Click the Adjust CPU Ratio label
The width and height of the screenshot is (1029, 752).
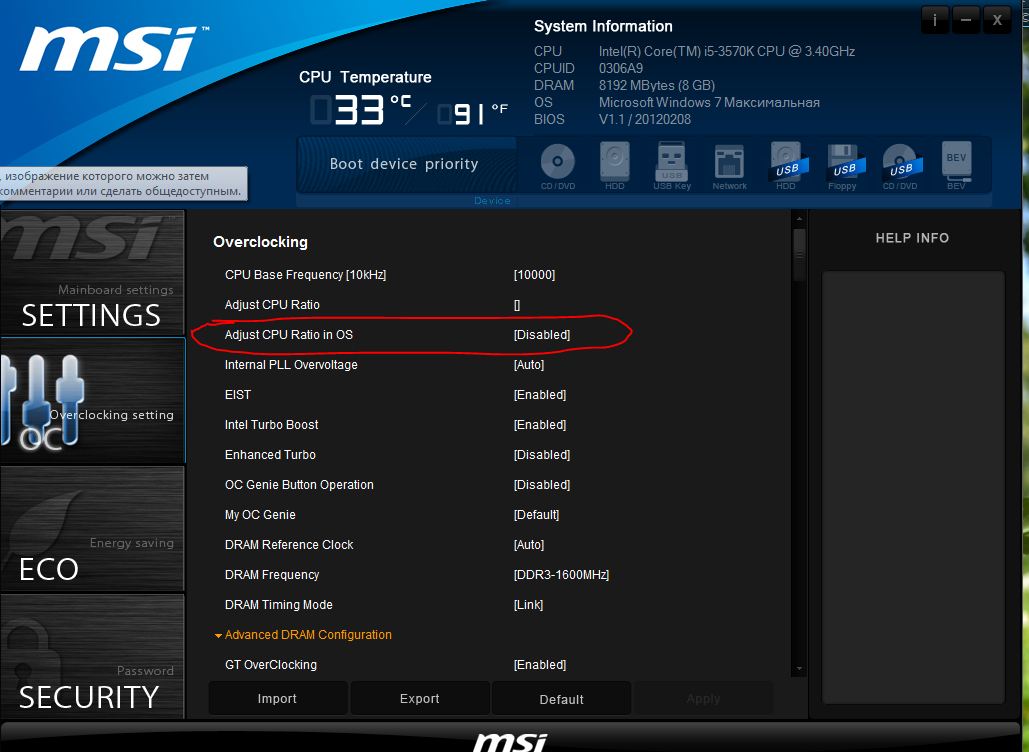click(x=272, y=305)
